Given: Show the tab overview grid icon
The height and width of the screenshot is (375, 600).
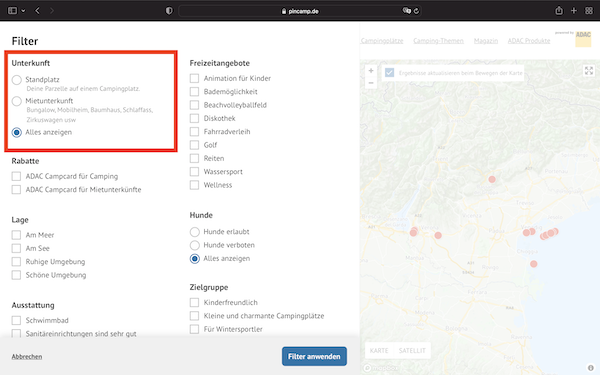Looking at the screenshot, I should pyautogui.click(x=589, y=11).
